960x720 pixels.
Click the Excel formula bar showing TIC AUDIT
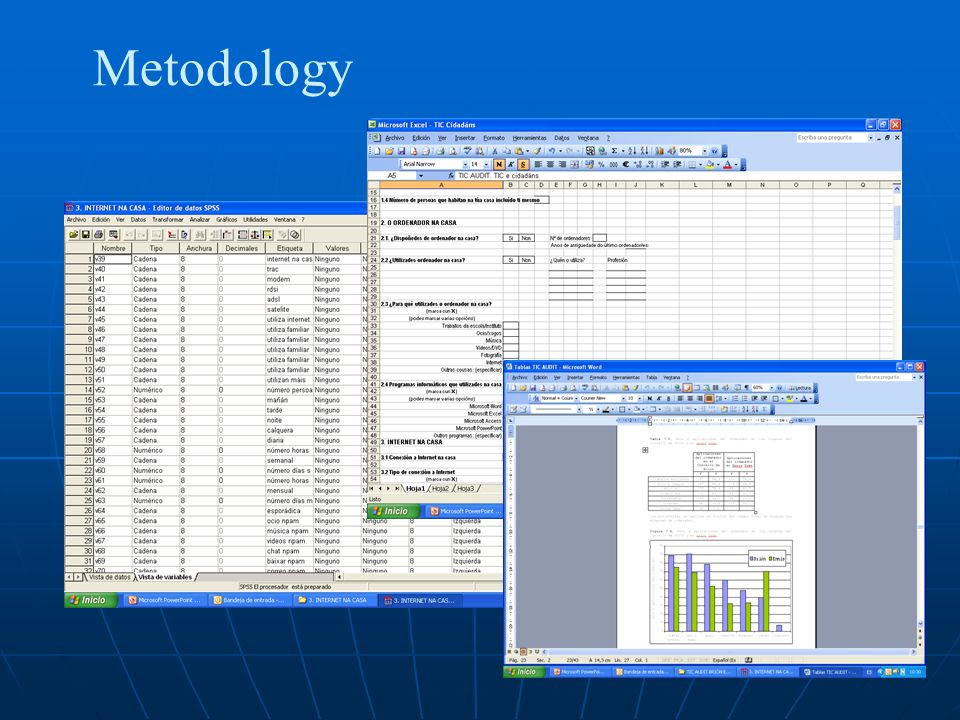tap(678, 176)
